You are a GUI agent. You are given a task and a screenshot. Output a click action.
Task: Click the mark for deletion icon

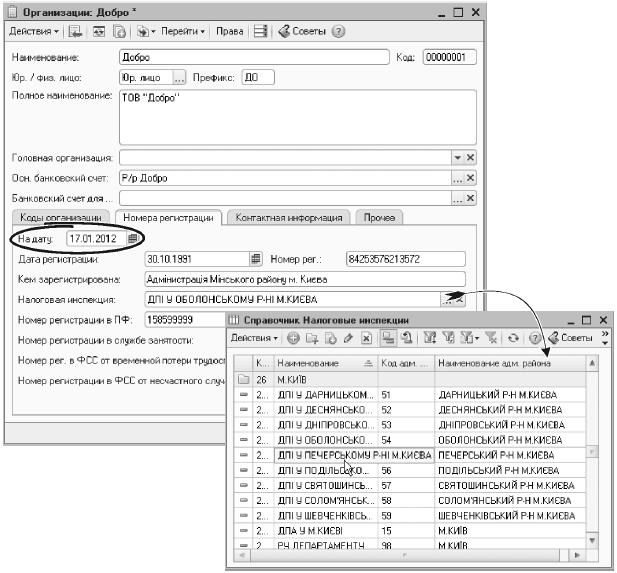point(365,338)
